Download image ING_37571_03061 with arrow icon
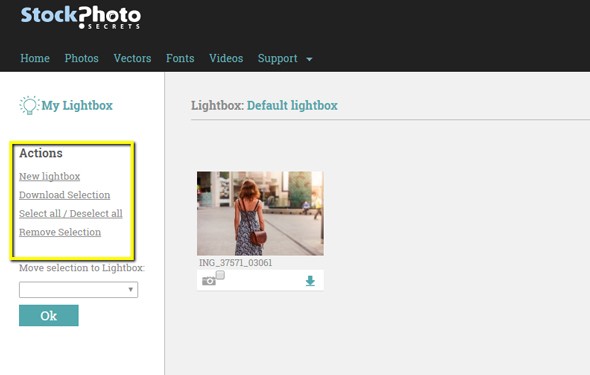This screenshot has height=375, width=590. tap(310, 281)
